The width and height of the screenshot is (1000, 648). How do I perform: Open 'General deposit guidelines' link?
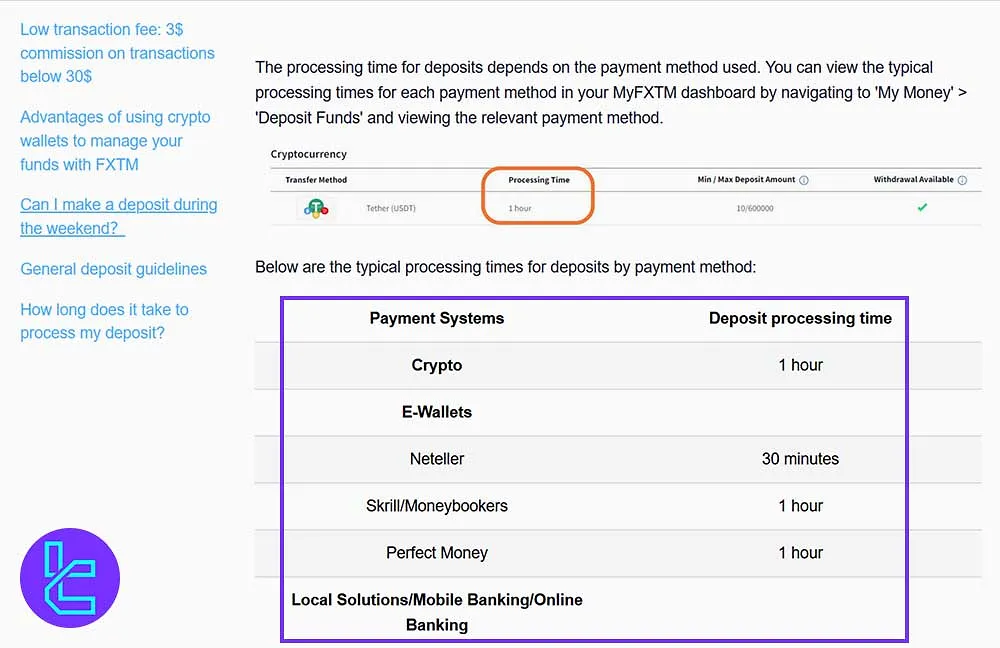[114, 269]
